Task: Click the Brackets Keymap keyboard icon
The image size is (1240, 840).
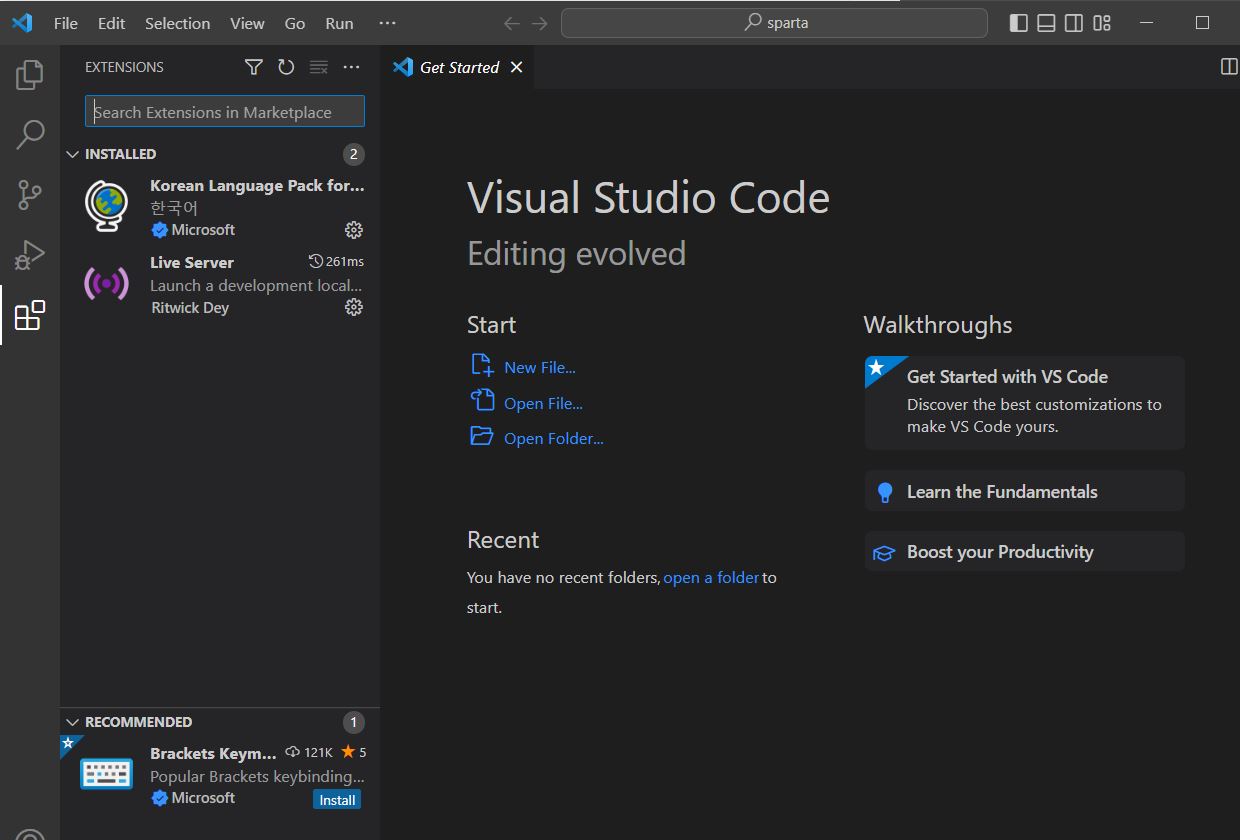Action: [107, 773]
